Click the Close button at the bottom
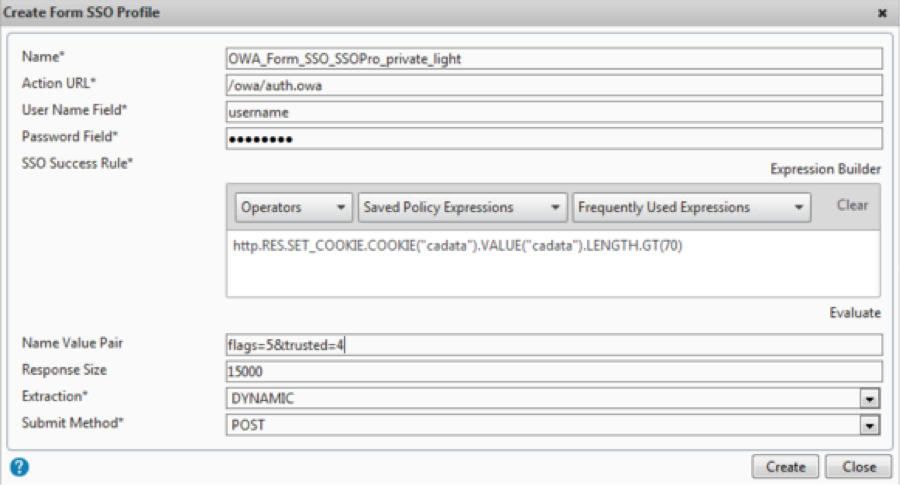 [859, 466]
